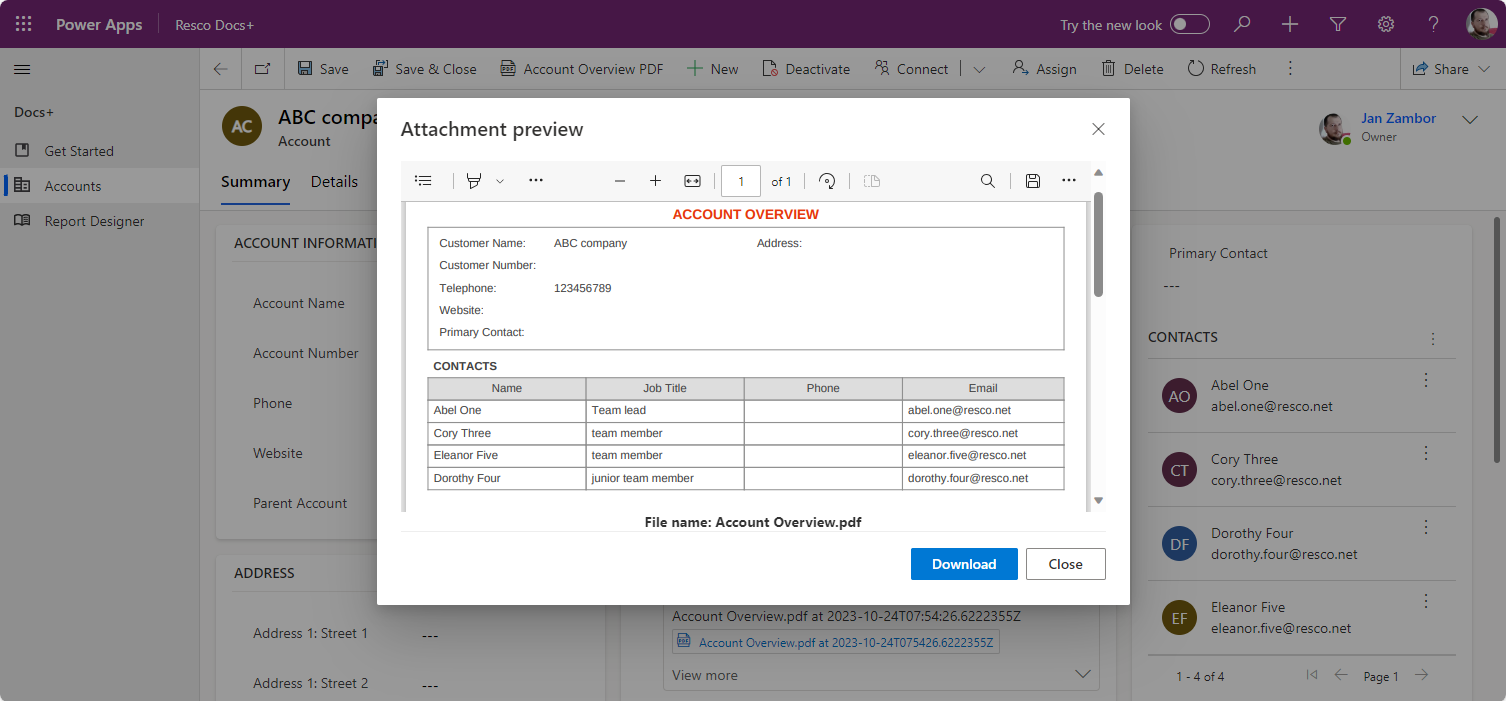Click the plus quick-create icon in the header
The height and width of the screenshot is (701, 1506).
tap(1290, 24)
